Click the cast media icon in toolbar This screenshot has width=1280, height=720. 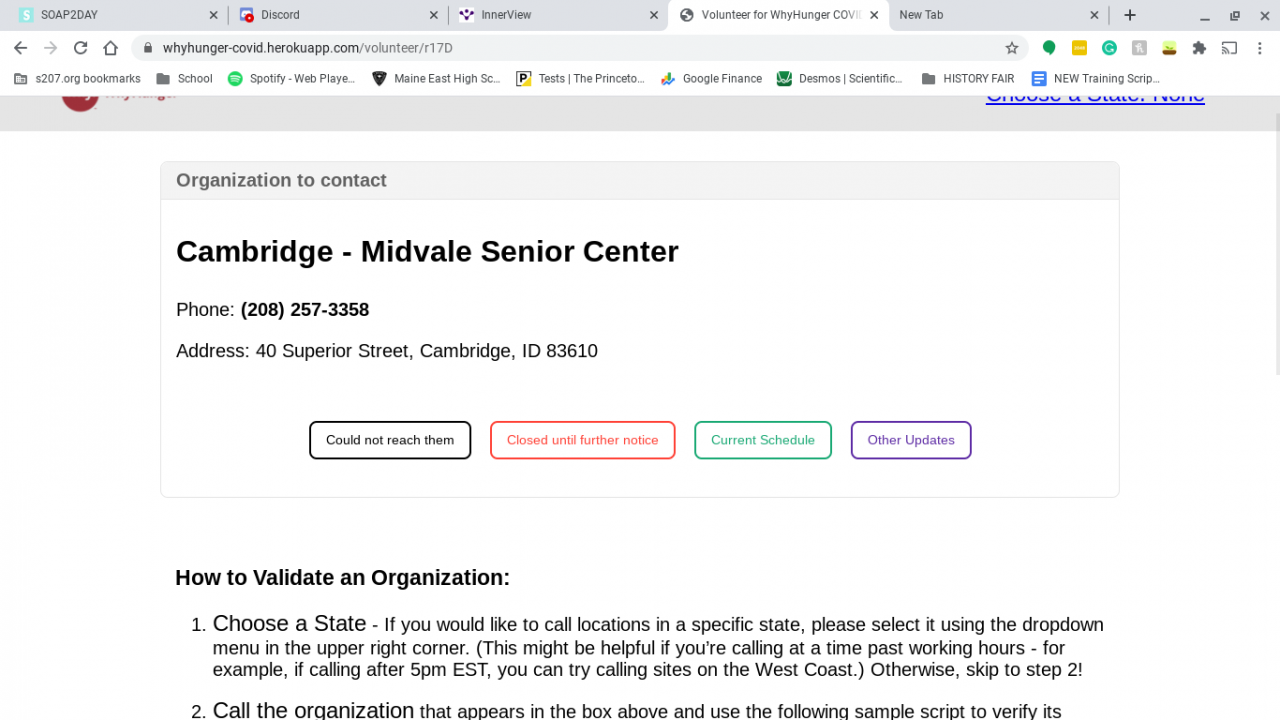1229,47
